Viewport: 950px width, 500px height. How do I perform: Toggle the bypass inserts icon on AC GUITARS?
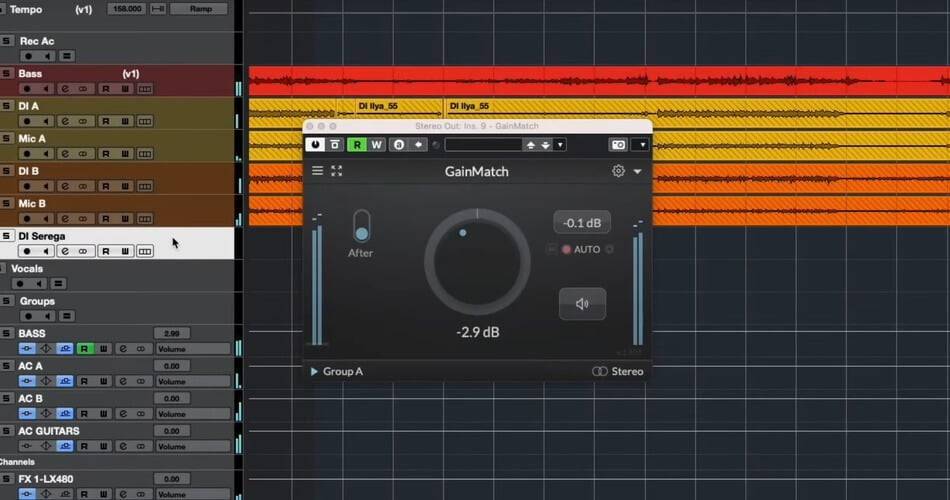point(27,447)
